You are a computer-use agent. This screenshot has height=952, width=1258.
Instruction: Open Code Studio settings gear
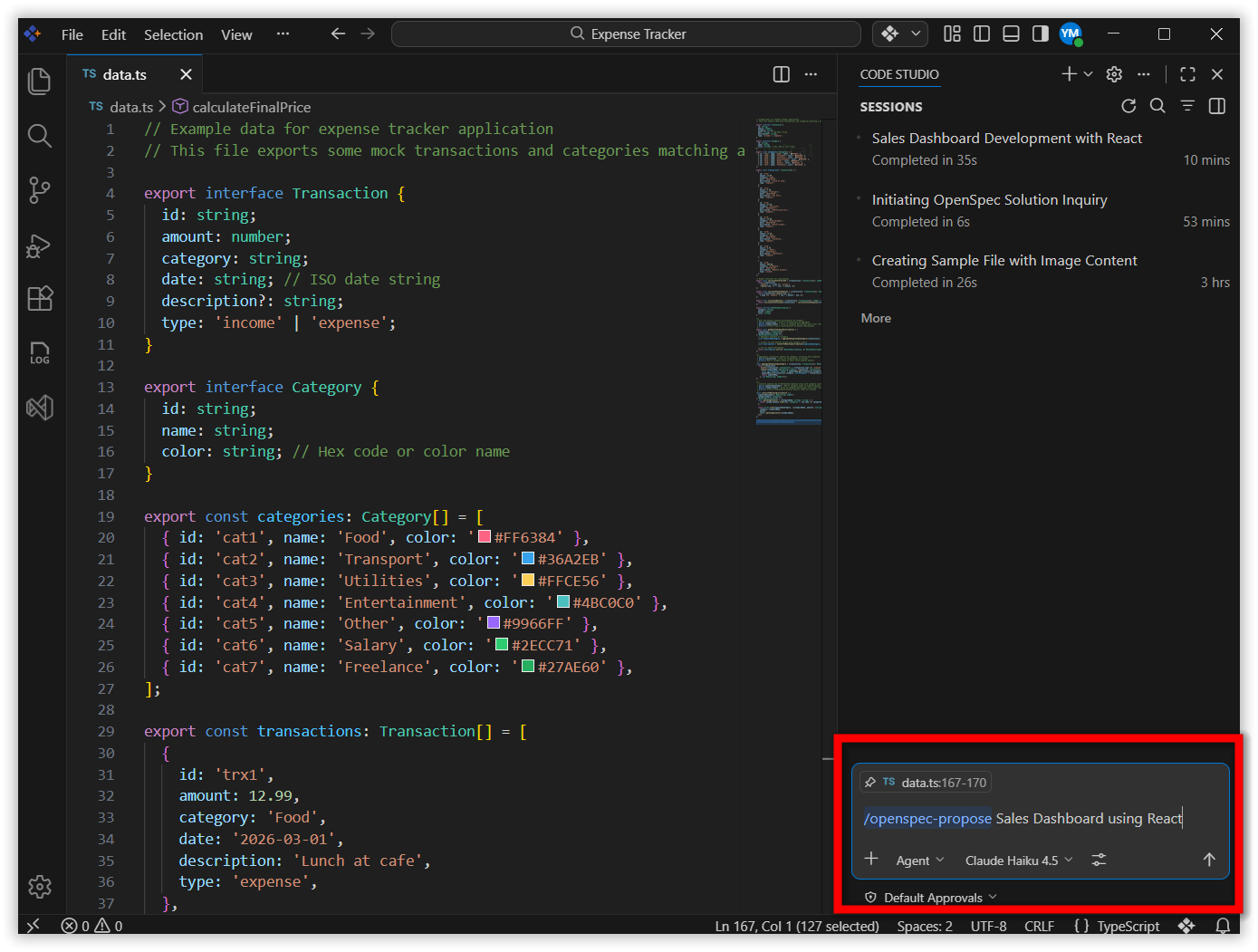click(1115, 74)
